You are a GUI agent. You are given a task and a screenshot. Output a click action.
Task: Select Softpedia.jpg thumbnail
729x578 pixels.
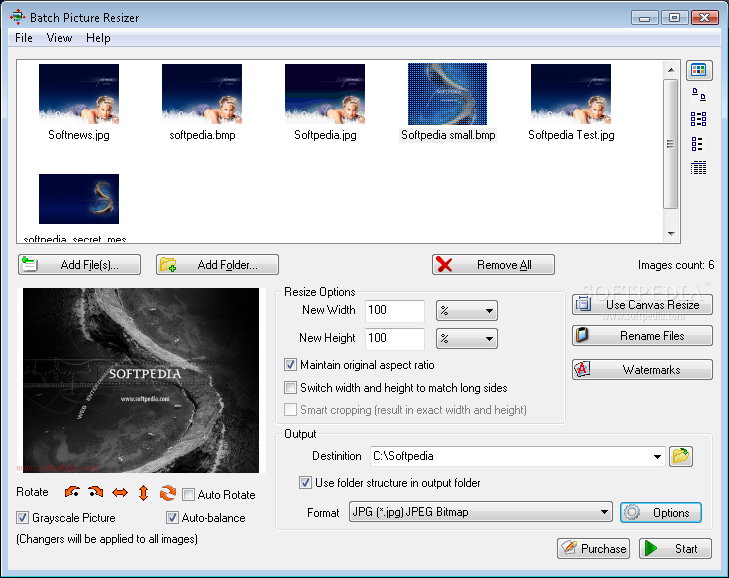[x=325, y=94]
